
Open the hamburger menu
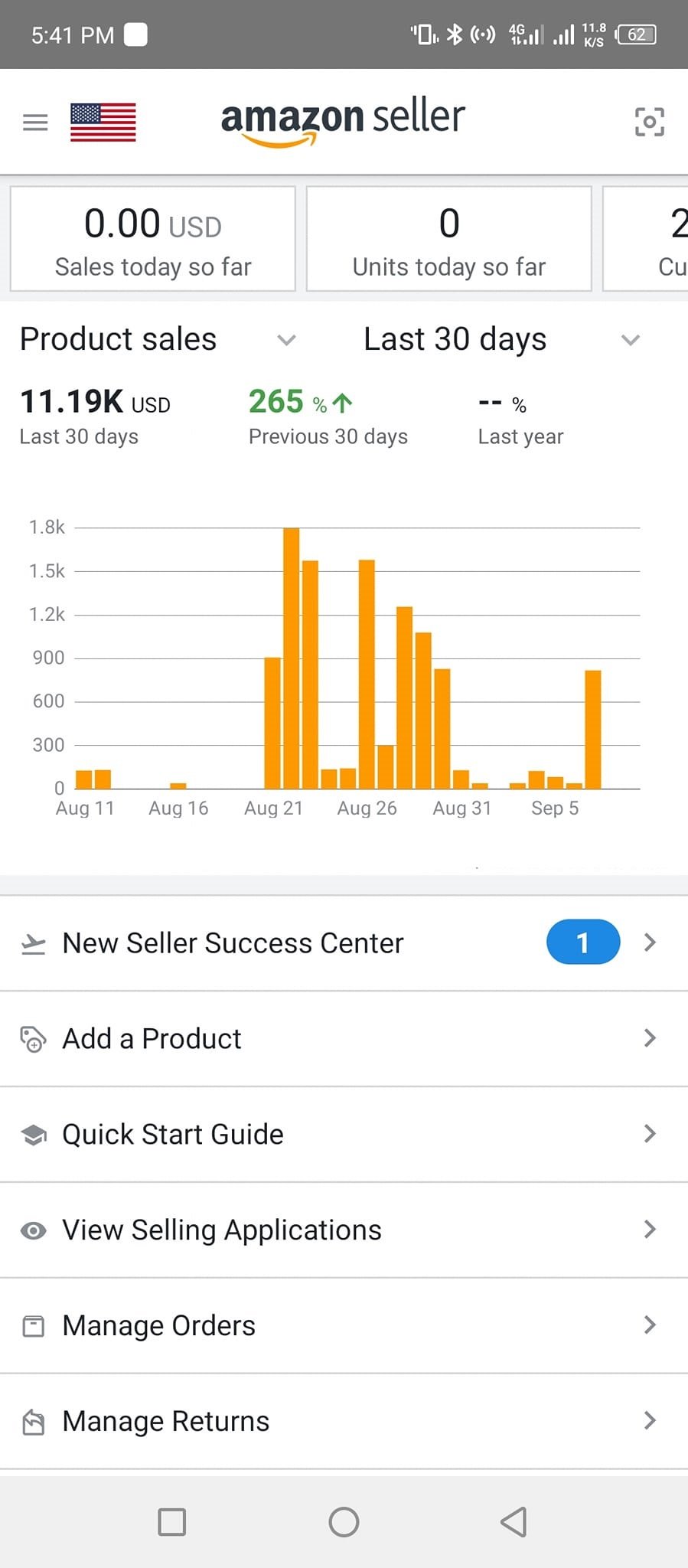tap(35, 122)
